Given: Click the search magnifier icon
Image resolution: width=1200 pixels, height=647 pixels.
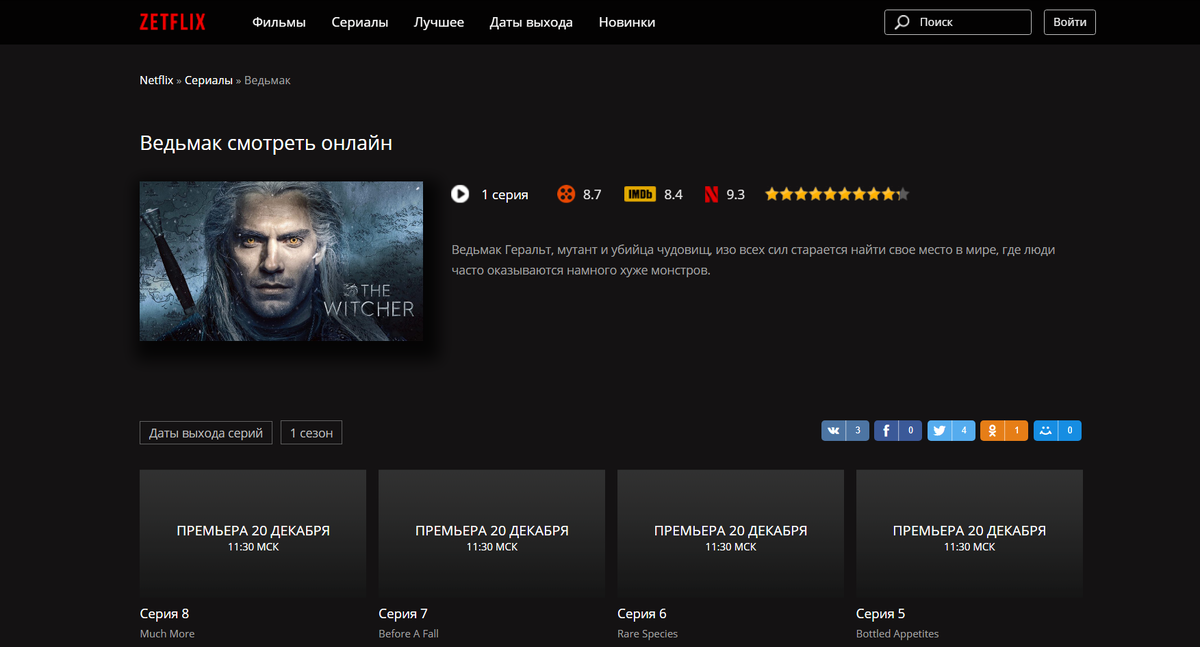Looking at the screenshot, I should click(902, 22).
